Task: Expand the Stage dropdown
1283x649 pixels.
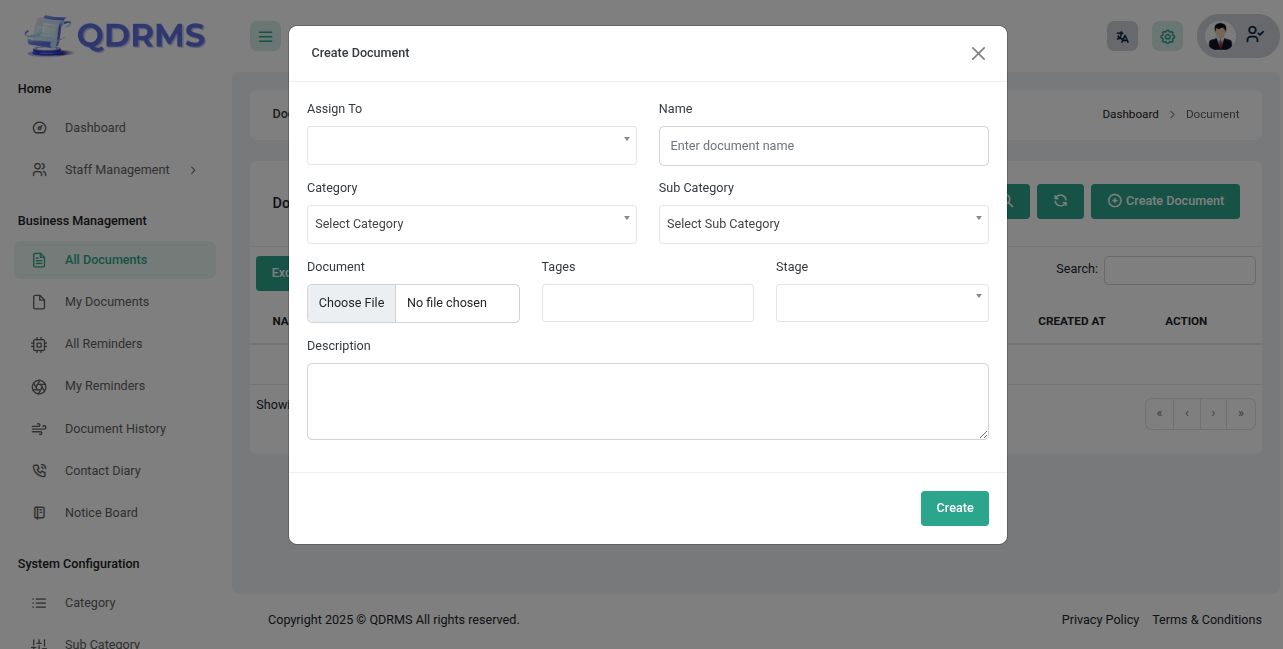Action: point(881,303)
